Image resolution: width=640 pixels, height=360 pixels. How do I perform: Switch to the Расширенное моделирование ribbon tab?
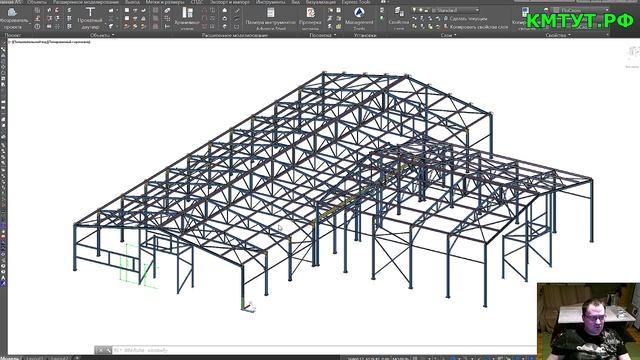coord(86,2)
